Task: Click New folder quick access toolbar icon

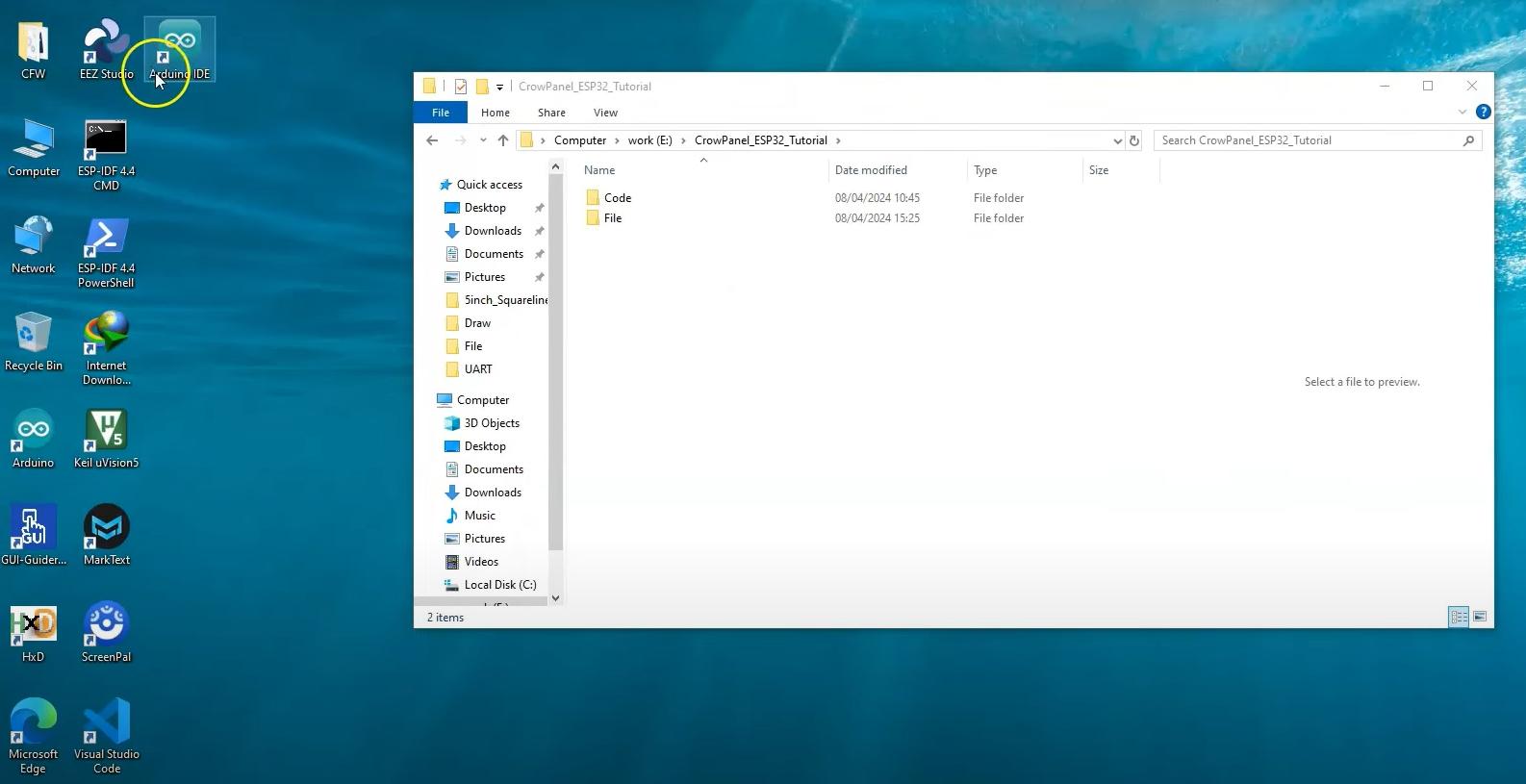Action: pyautogui.click(x=482, y=87)
